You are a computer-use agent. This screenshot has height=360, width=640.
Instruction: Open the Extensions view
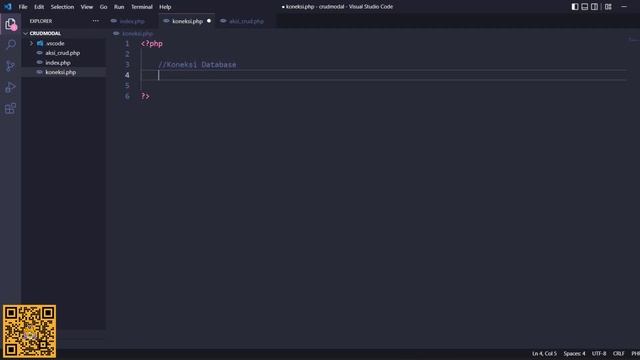coord(11,109)
